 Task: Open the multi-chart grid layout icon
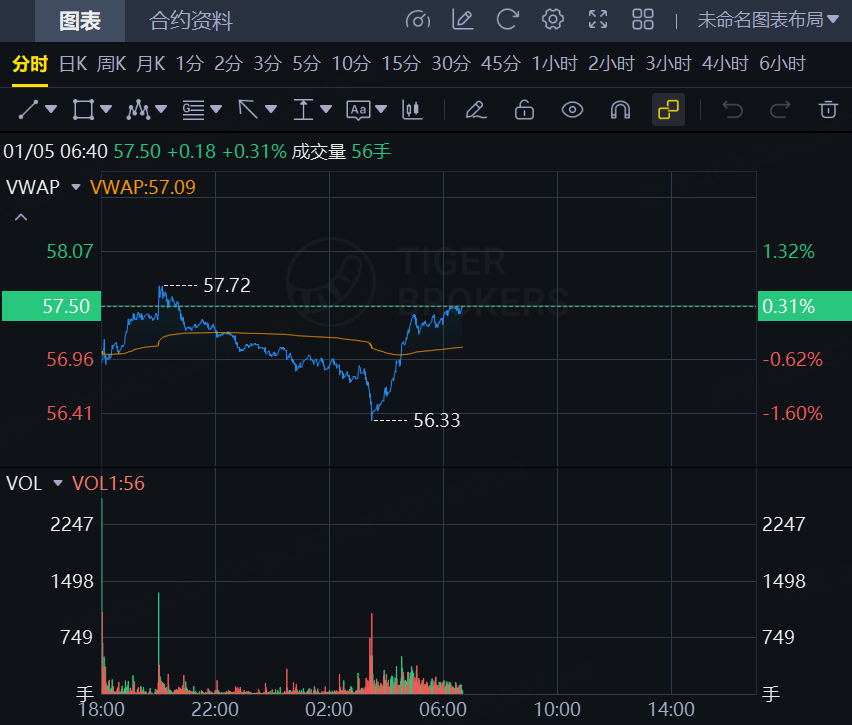point(643,19)
